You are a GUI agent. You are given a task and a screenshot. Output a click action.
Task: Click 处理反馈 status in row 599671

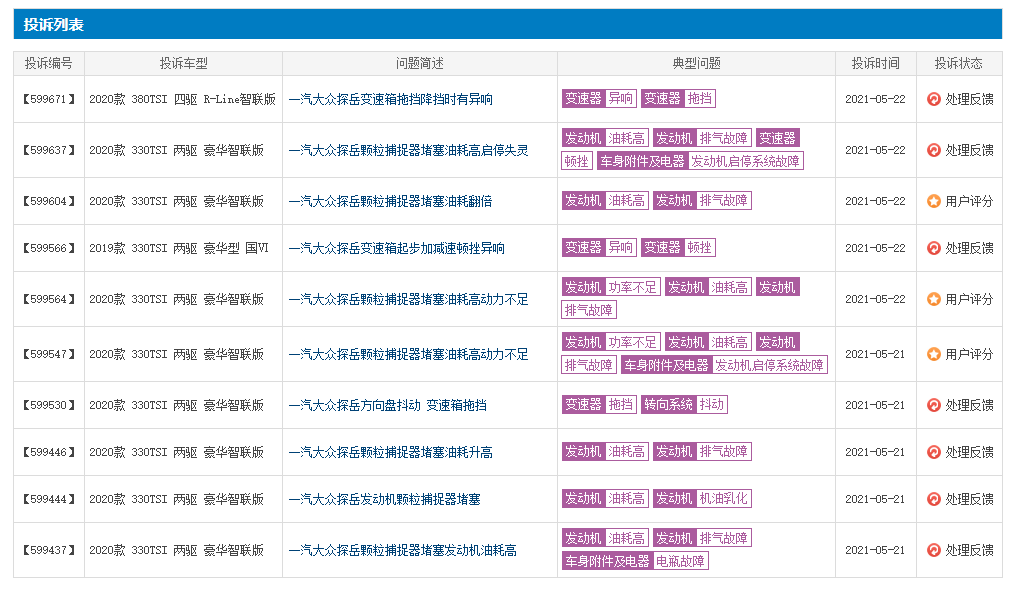pyautogui.click(x=969, y=99)
